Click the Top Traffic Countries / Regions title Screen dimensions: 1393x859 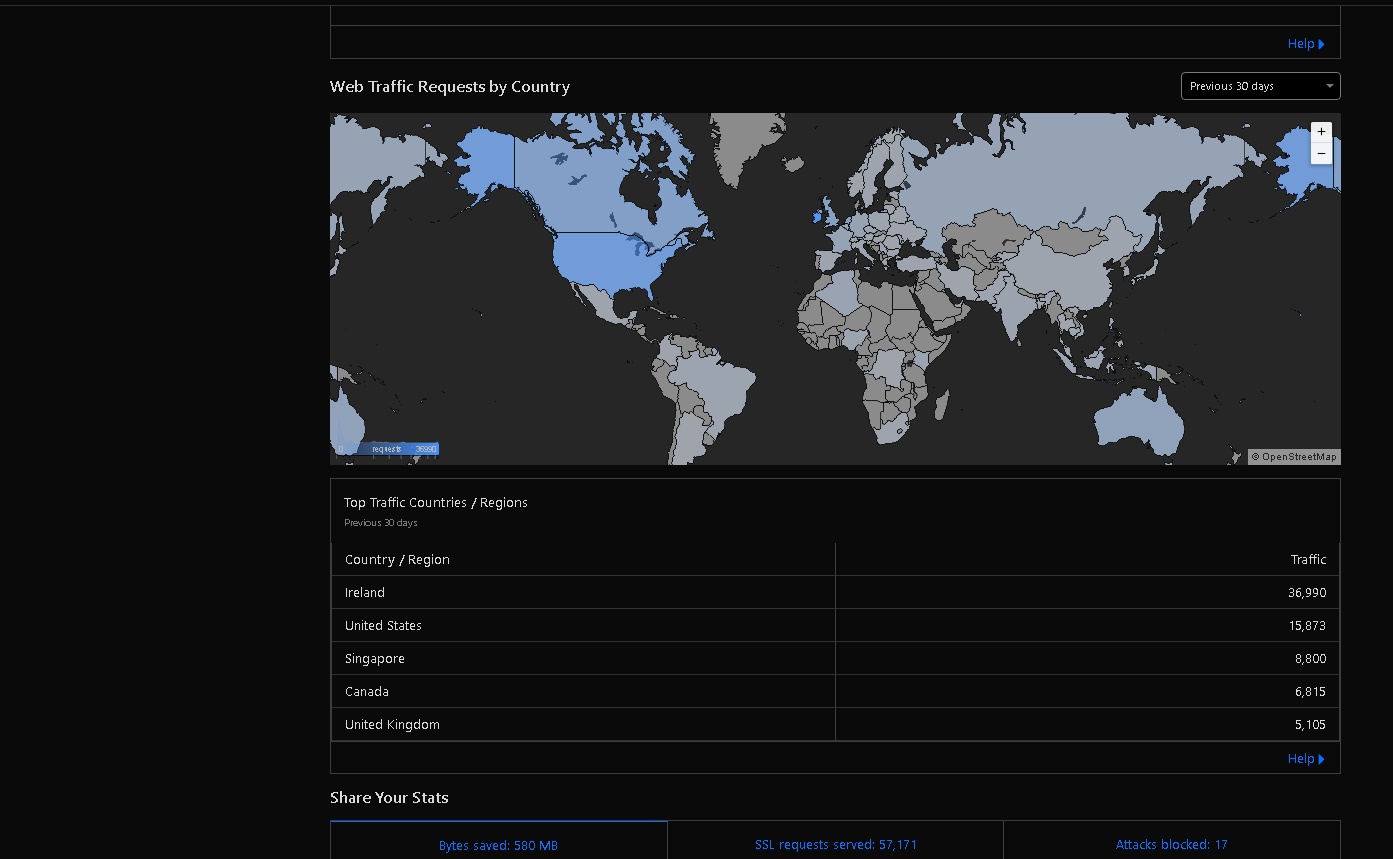tap(436, 503)
